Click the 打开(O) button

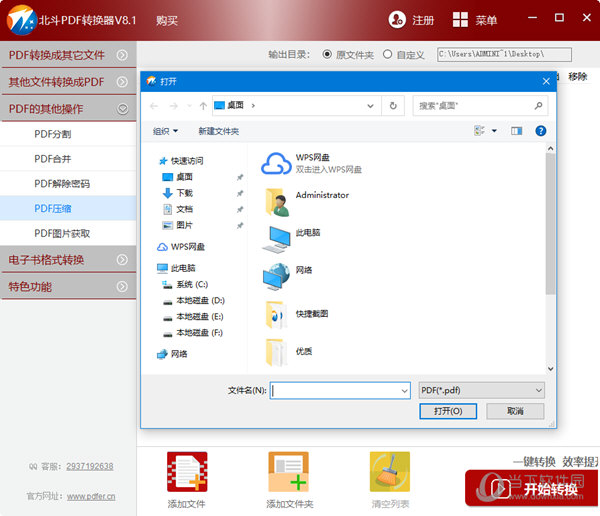(x=448, y=411)
